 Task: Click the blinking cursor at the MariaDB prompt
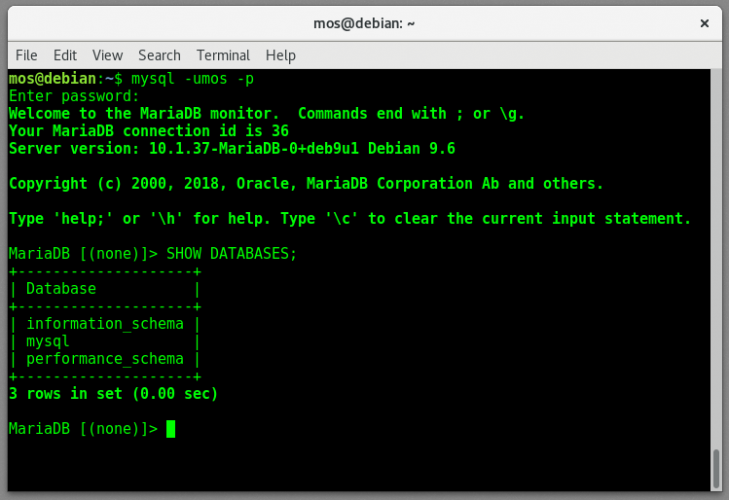[171, 428]
